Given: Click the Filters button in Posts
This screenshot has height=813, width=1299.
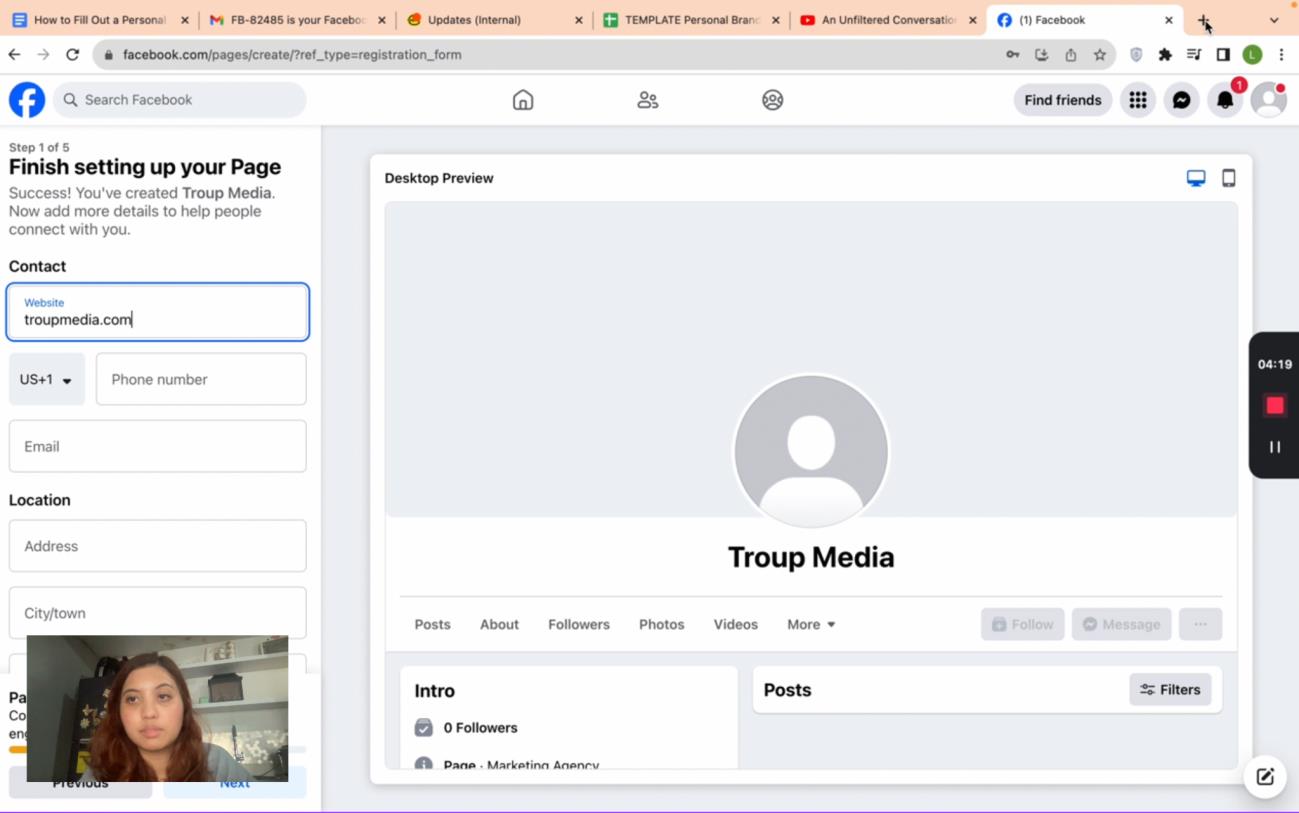Looking at the screenshot, I should 1170,689.
